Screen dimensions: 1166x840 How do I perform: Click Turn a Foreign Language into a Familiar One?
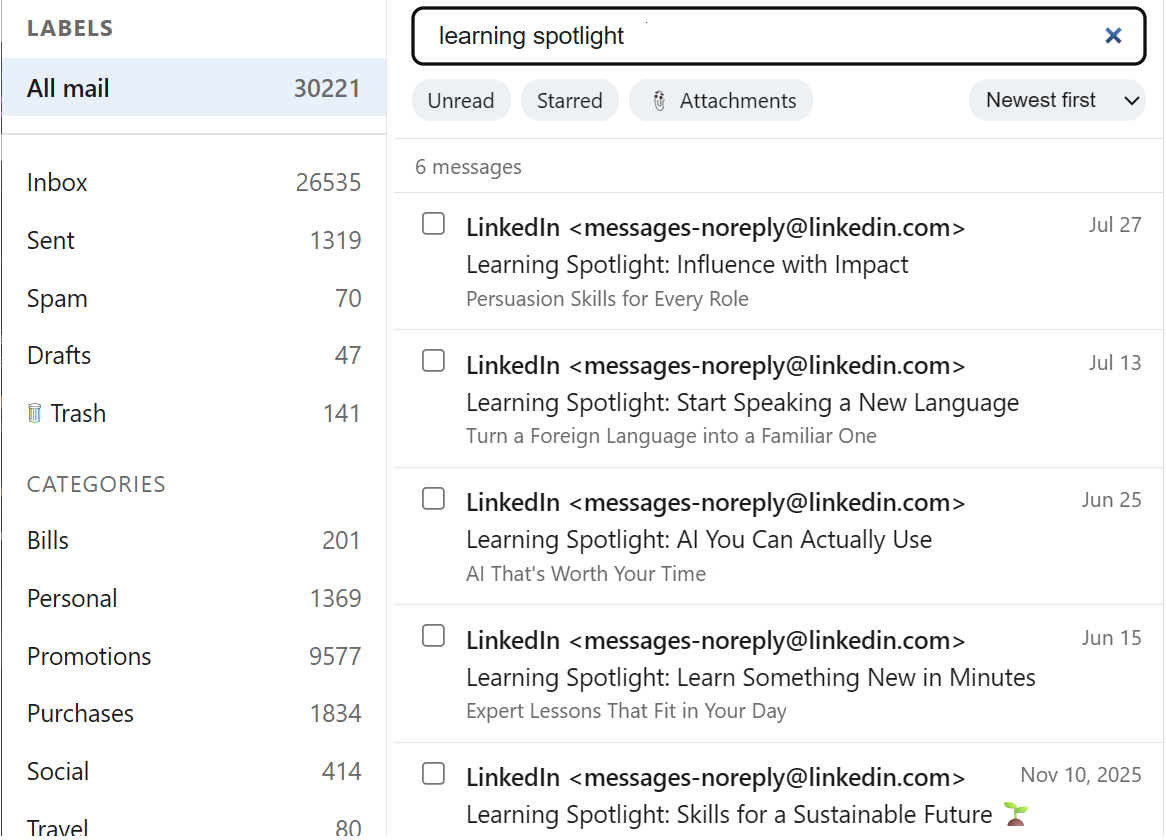pos(671,436)
